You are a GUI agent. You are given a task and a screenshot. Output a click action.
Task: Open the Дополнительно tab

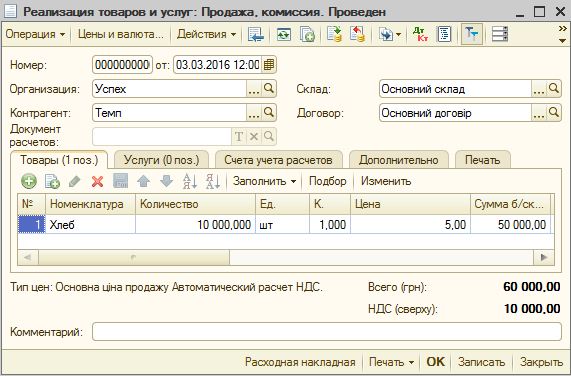pyautogui.click(x=398, y=160)
